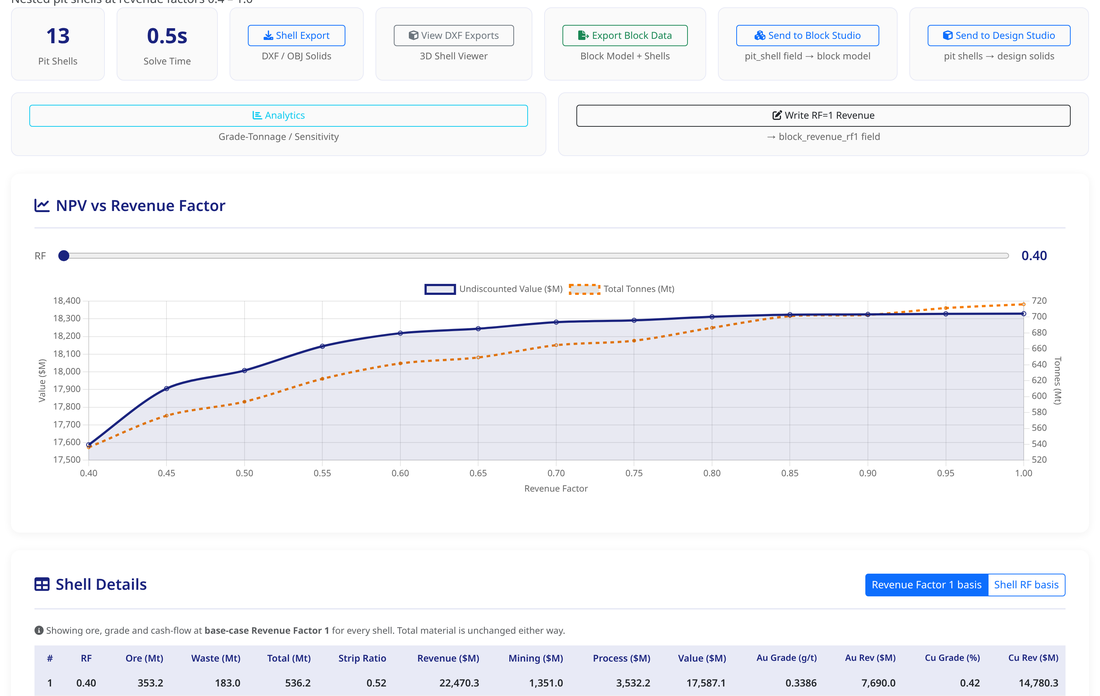Click Send to Design Studio button
1100x696 pixels.
tap(998, 35)
